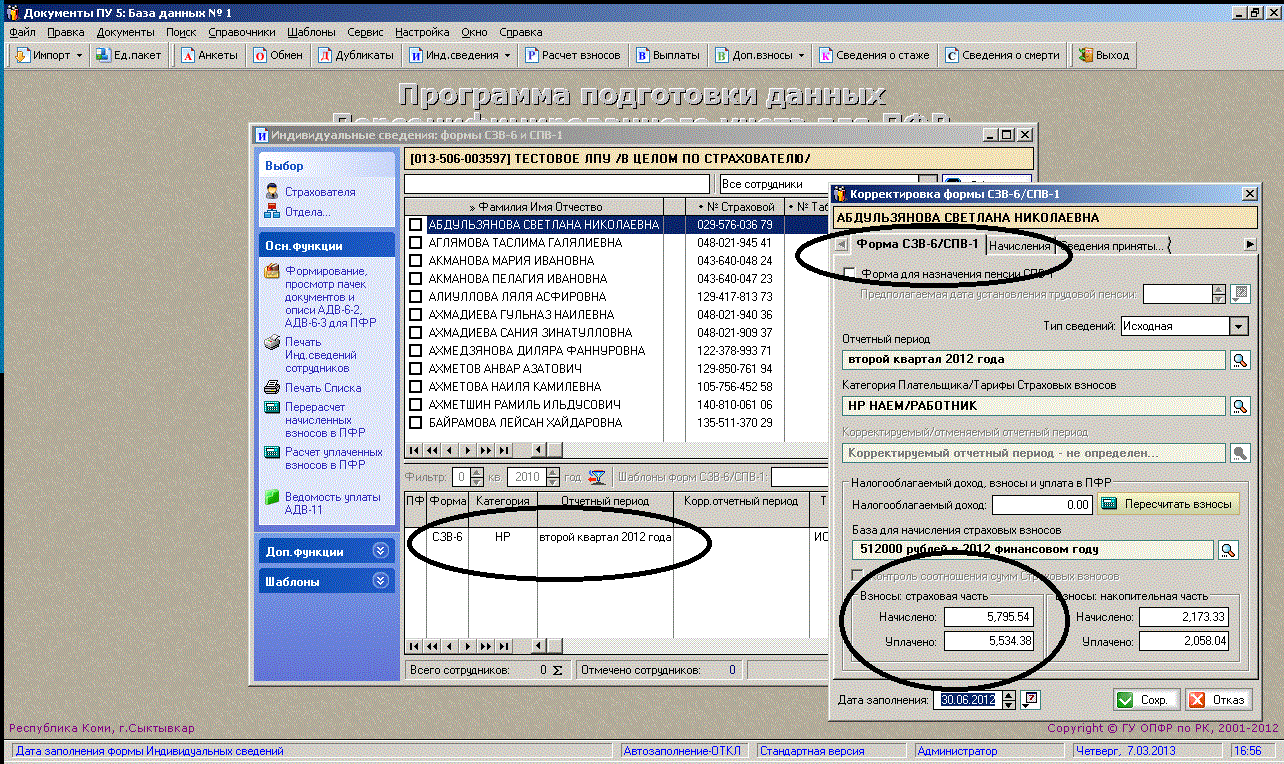This screenshot has height=764, width=1284.
Task: Tick checkbox next to АХМЕТОВ АНВАР АЗАТОВИЧ
Action: 415,369
